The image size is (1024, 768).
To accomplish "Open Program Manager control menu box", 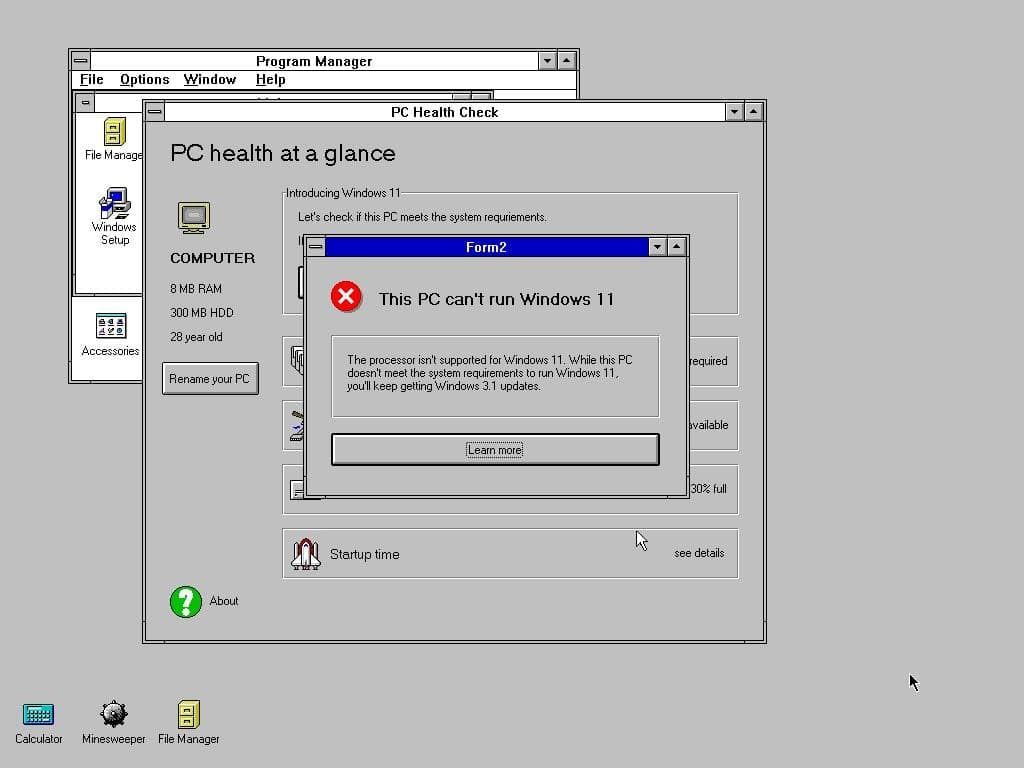I will 80,61.
